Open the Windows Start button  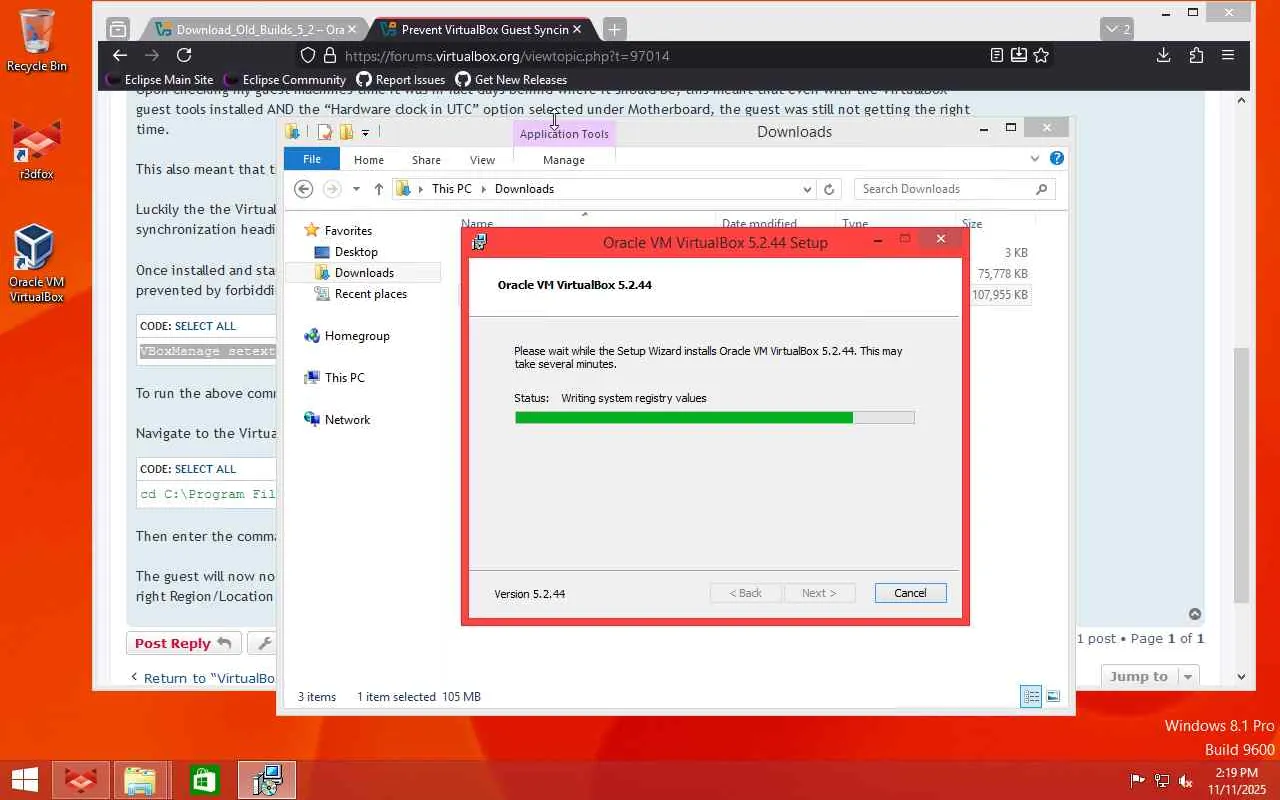[24, 780]
